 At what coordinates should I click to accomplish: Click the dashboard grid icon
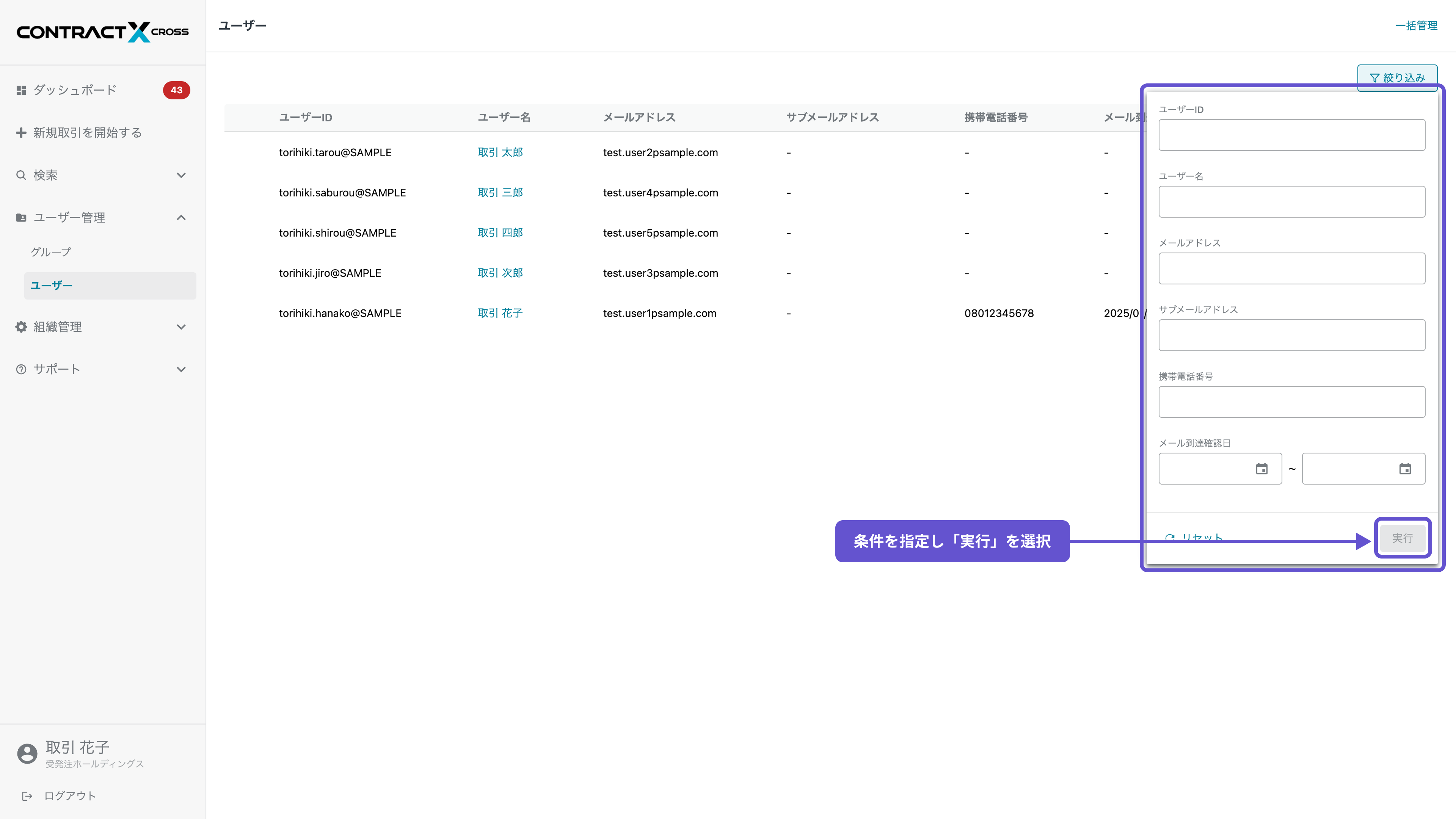pos(21,90)
